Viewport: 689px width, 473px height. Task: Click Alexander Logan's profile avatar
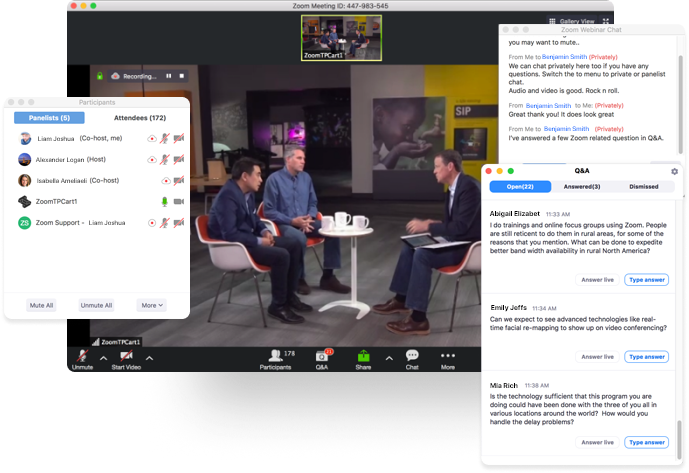click(x=25, y=160)
